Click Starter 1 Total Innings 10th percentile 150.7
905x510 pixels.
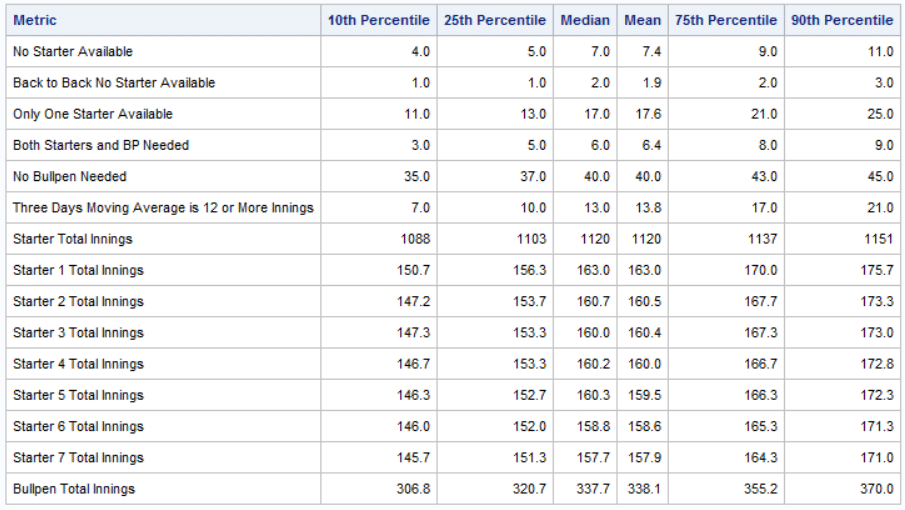click(x=413, y=270)
